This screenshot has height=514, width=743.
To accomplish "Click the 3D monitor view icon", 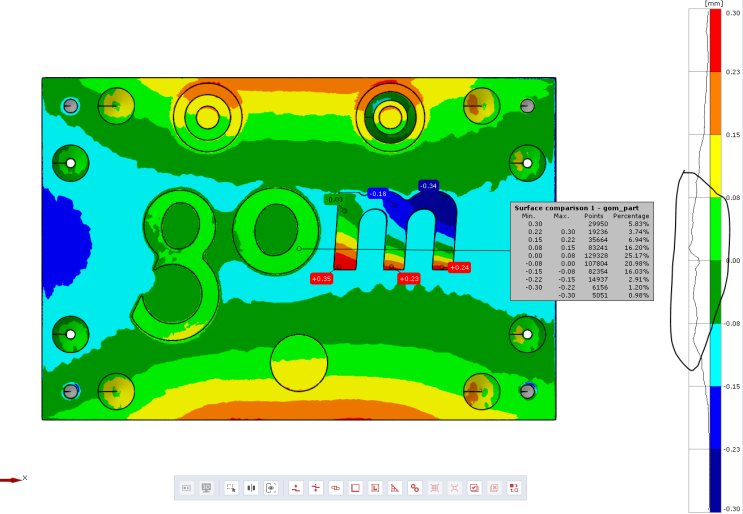I will [206, 487].
